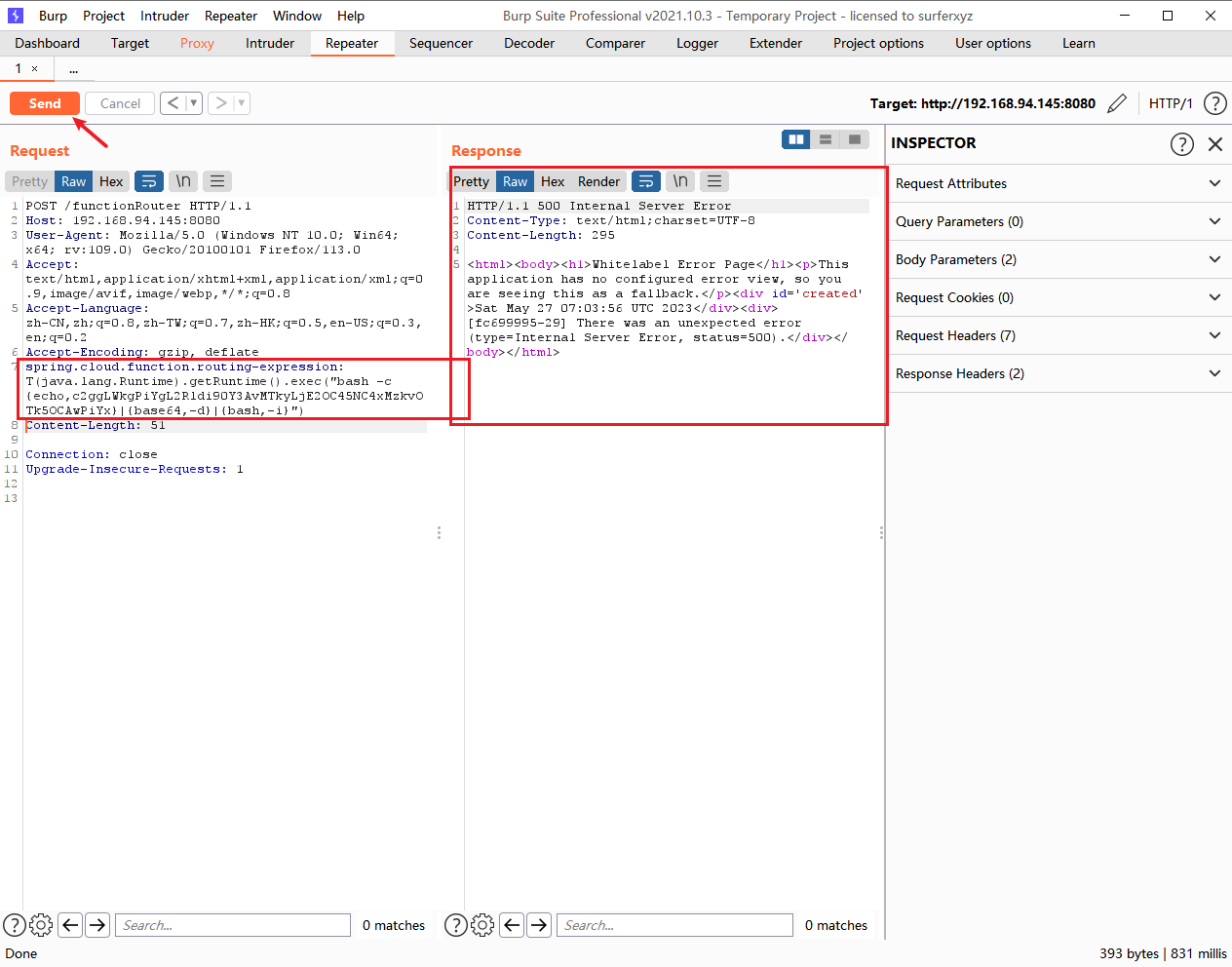Go to next Request search match

[x=97, y=925]
